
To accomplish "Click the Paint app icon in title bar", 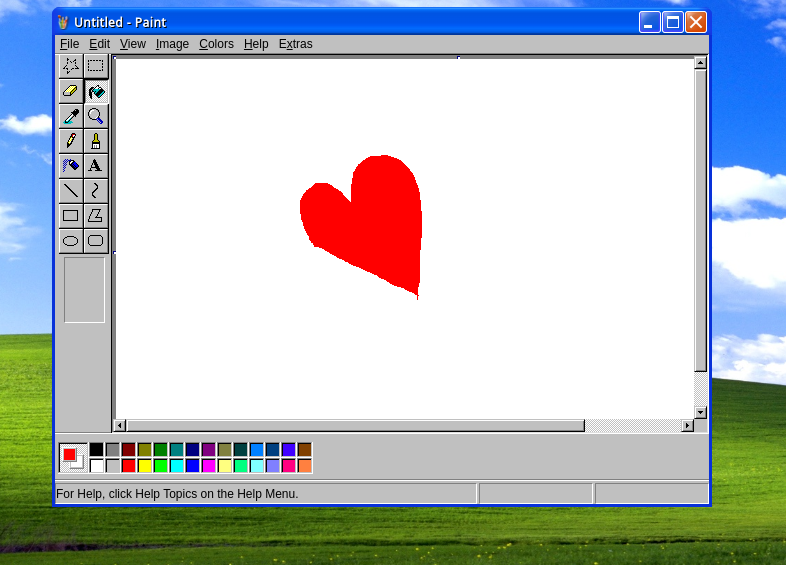I will (63, 22).
